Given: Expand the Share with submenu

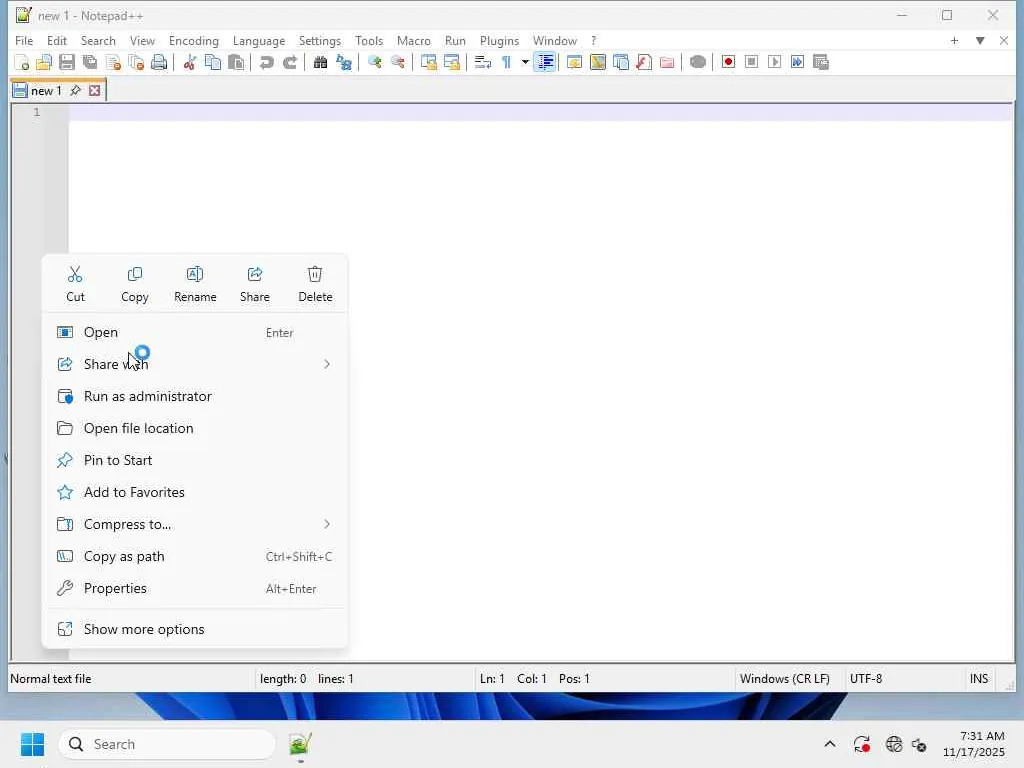Looking at the screenshot, I should (195, 364).
